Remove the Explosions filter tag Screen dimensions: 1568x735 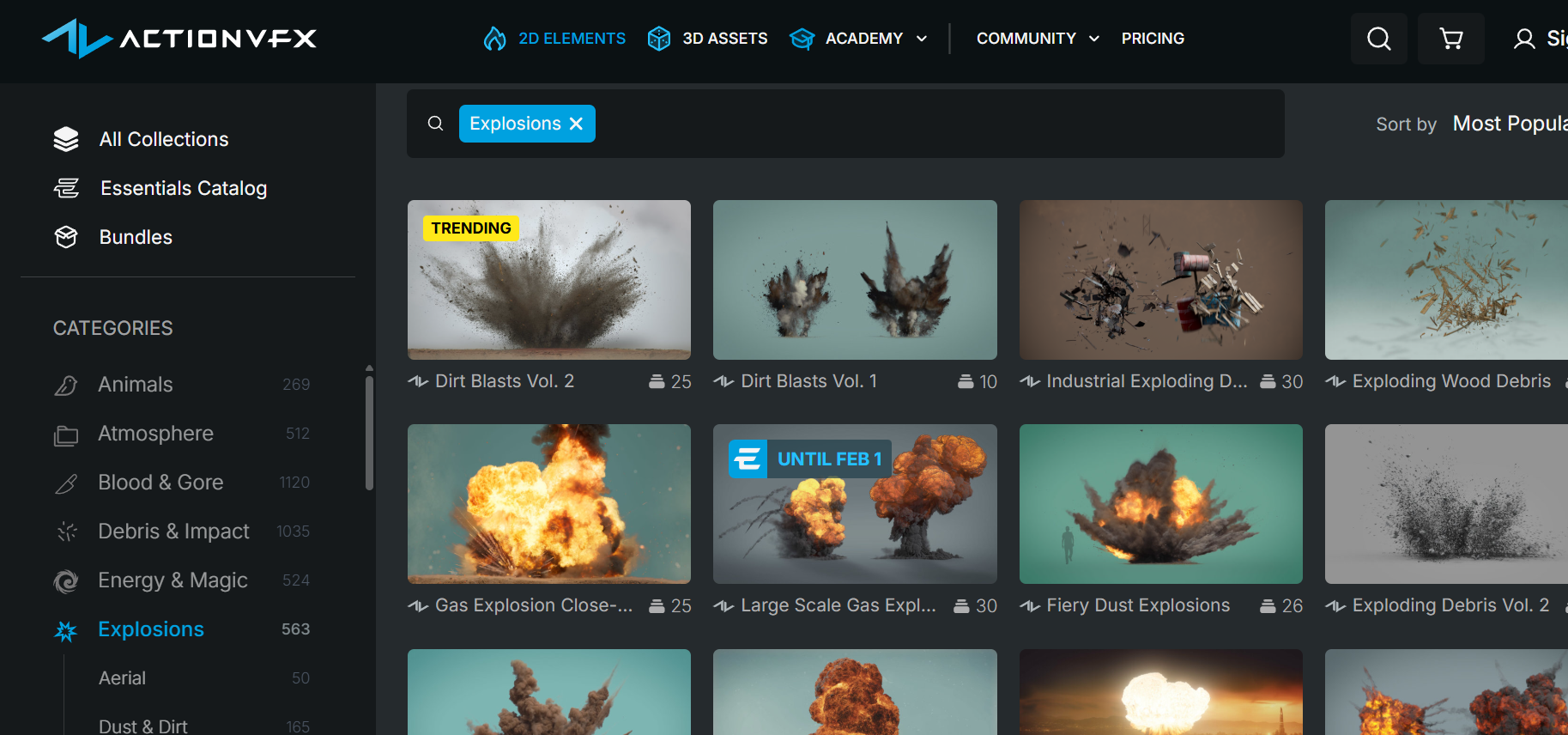pos(577,124)
